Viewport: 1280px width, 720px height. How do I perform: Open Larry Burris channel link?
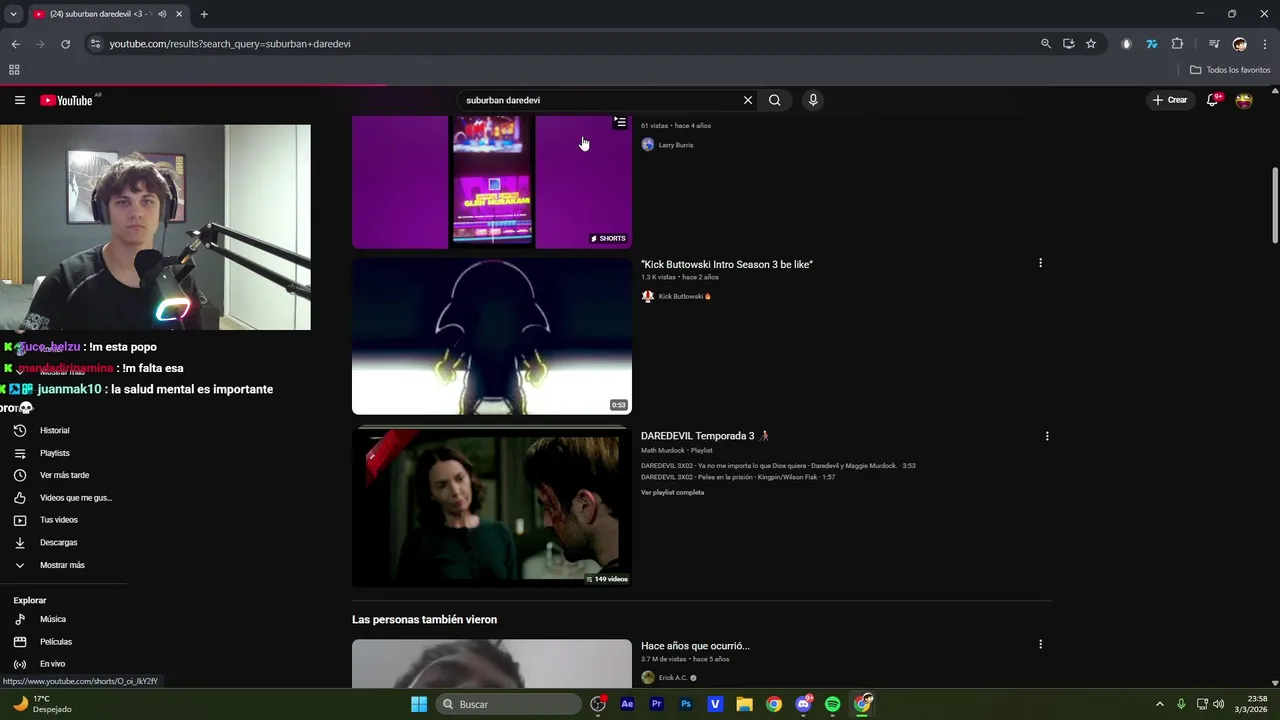tap(675, 145)
